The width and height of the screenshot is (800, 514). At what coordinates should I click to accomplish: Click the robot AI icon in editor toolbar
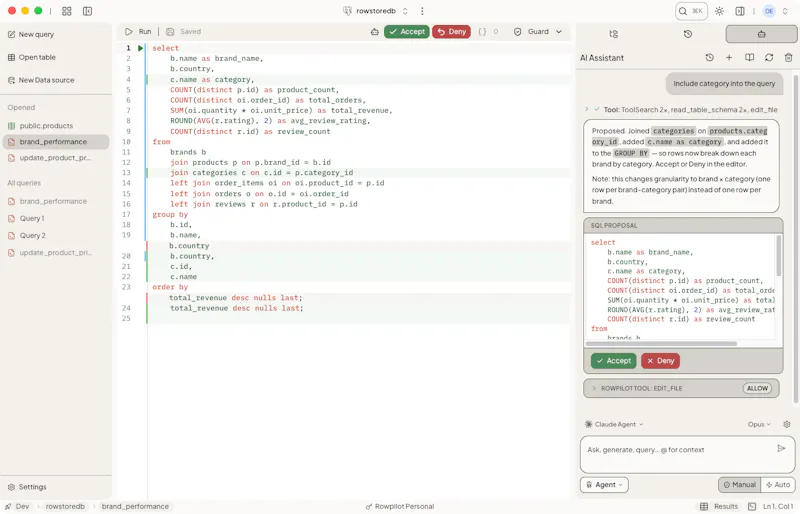[374, 32]
